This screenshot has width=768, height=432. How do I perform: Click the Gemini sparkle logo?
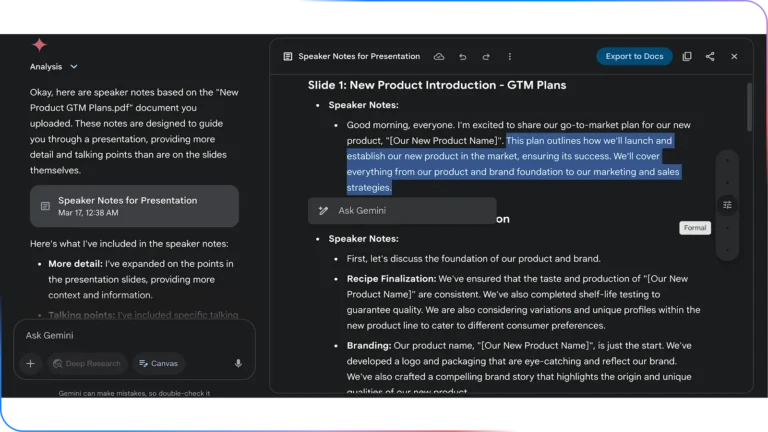point(39,45)
